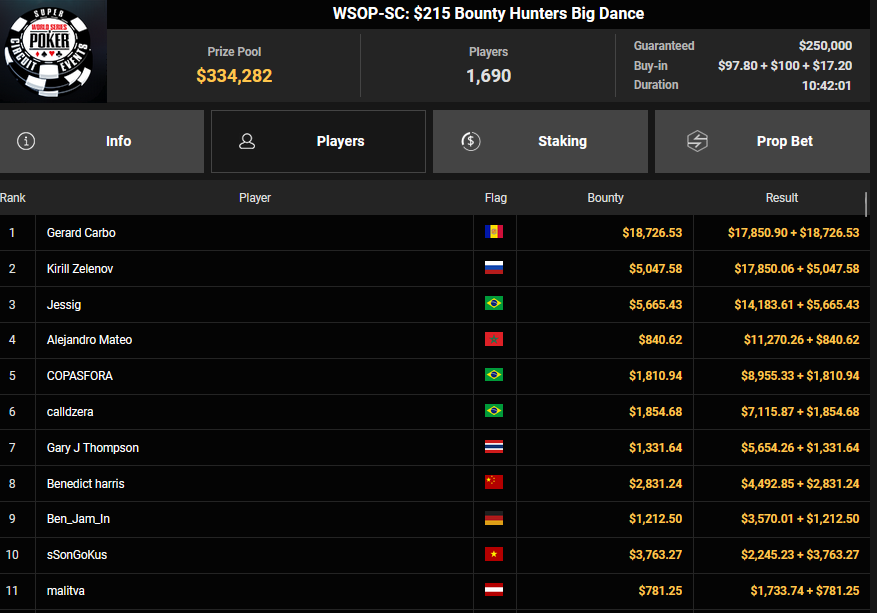Click the Info circle icon

click(x=26, y=141)
